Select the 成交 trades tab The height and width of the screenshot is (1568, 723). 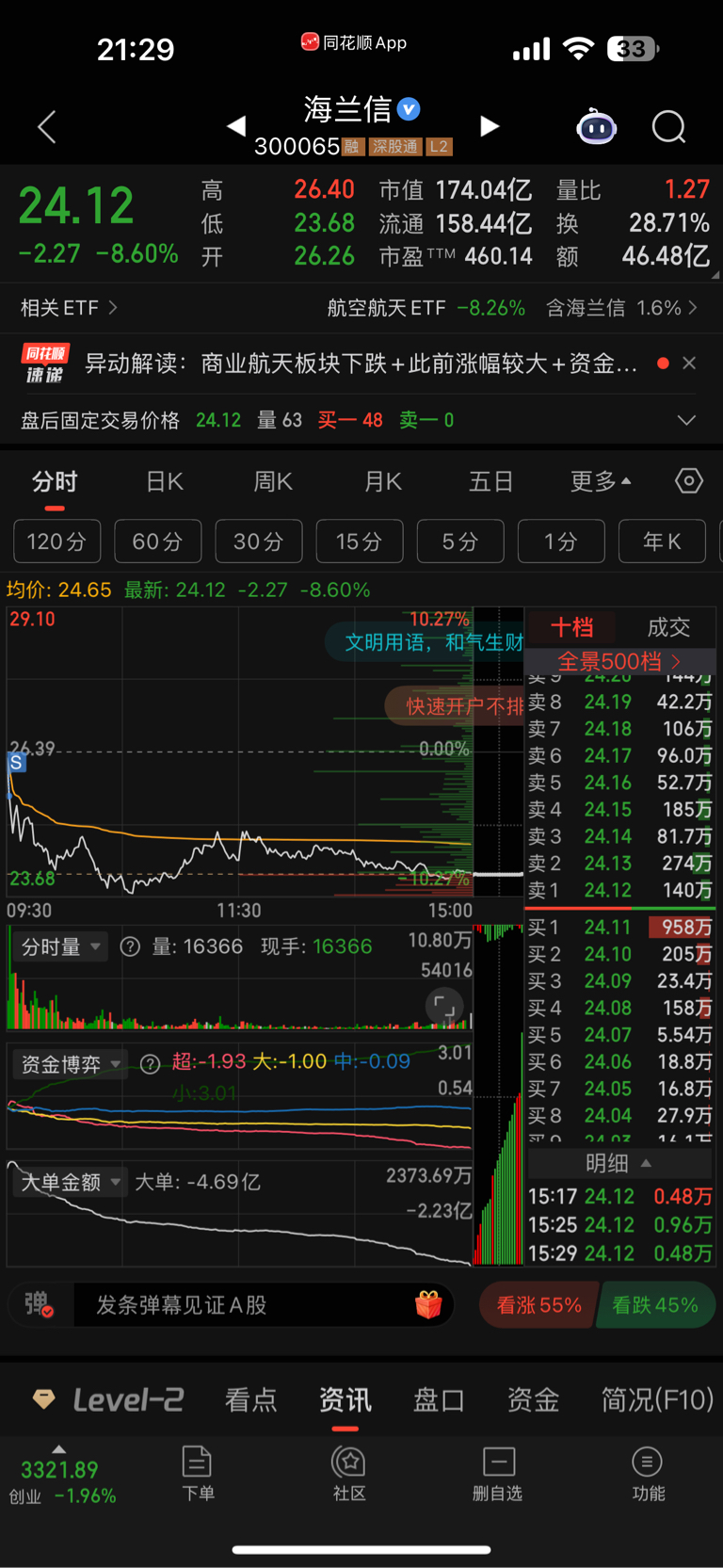click(668, 627)
